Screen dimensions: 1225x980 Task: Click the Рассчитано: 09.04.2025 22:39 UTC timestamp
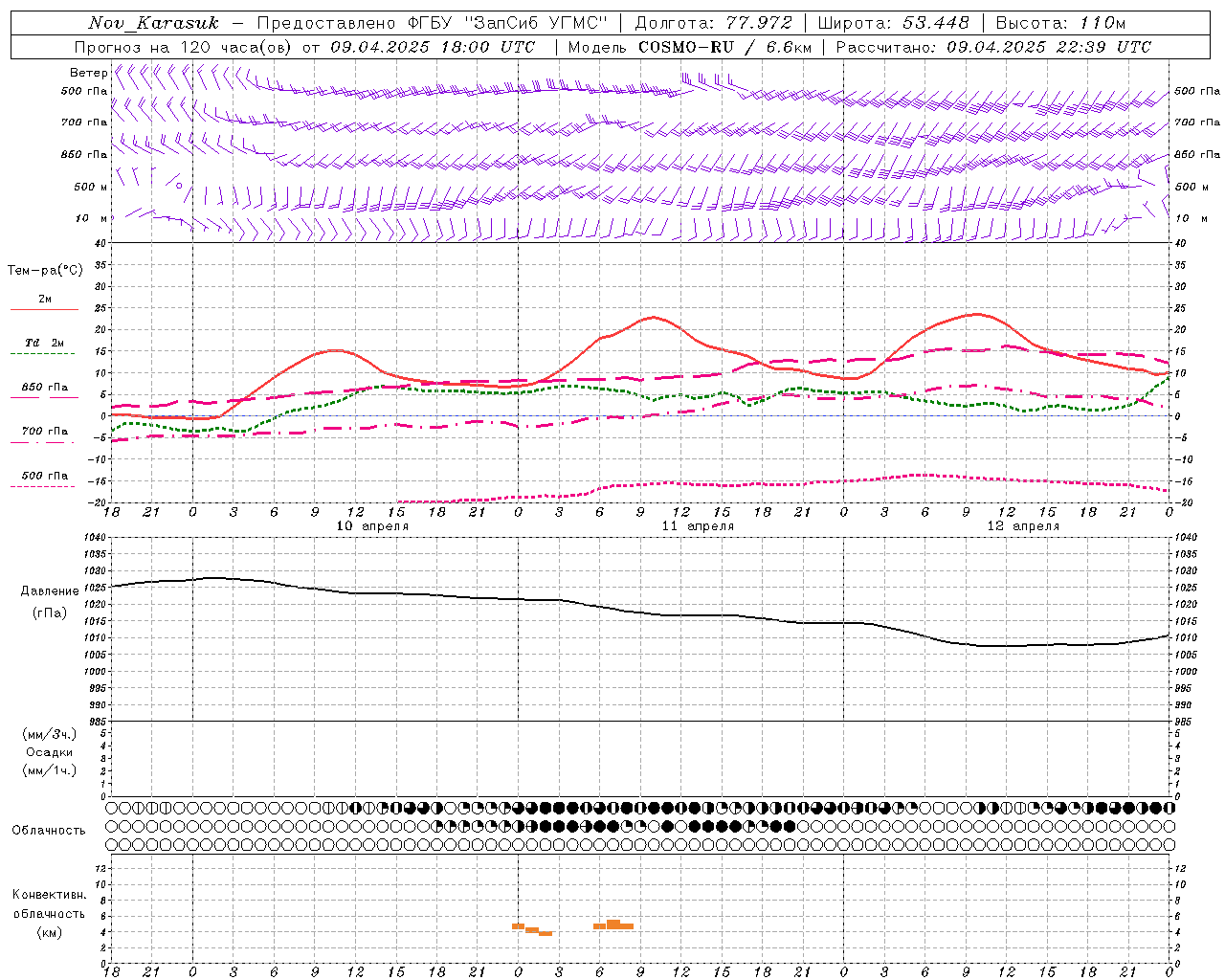click(x=993, y=47)
